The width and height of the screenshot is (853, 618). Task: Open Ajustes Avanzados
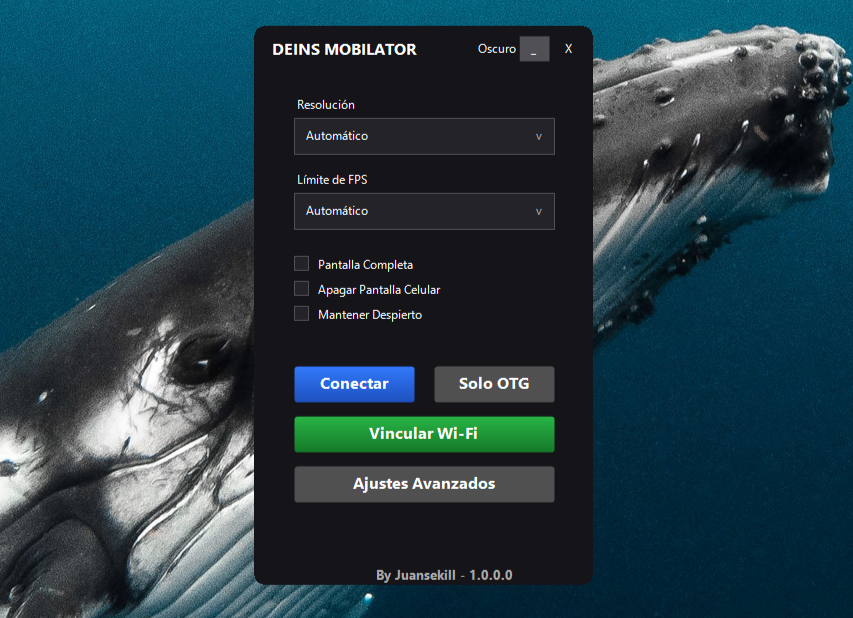coord(424,484)
